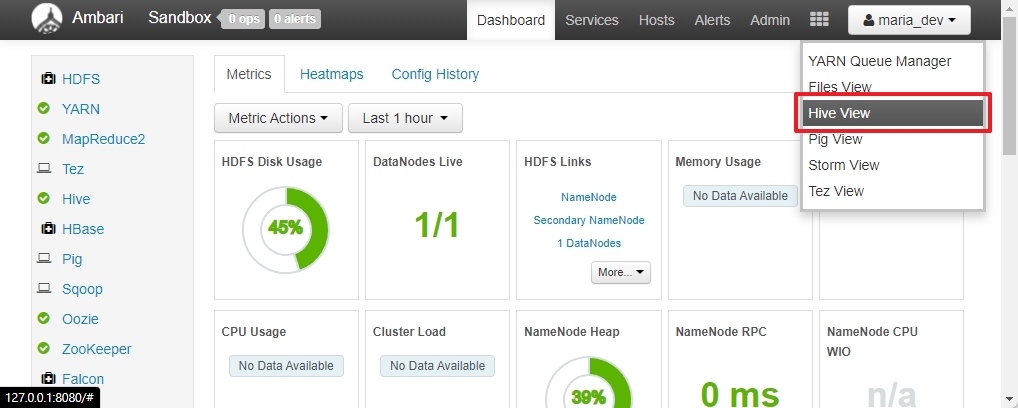
Task: Click the green status check next to ZooKeeper
Action: click(x=43, y=348)
